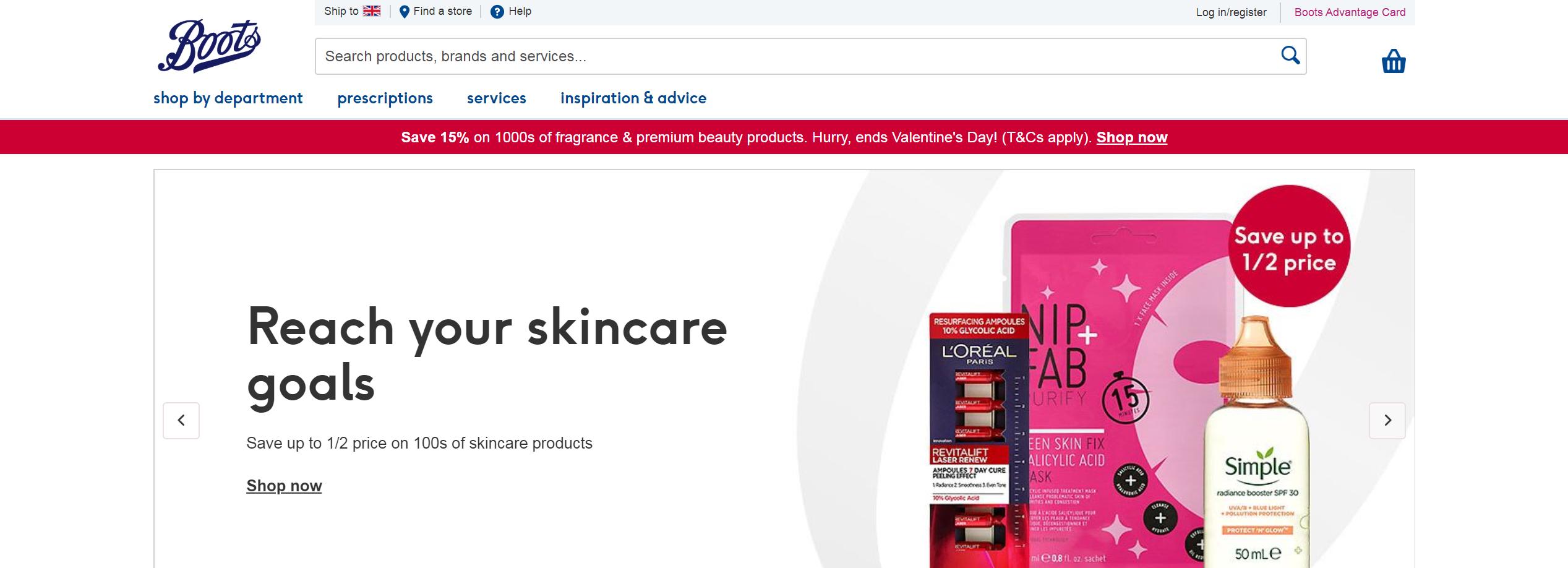Click the store location pin icon

point(404,12)
